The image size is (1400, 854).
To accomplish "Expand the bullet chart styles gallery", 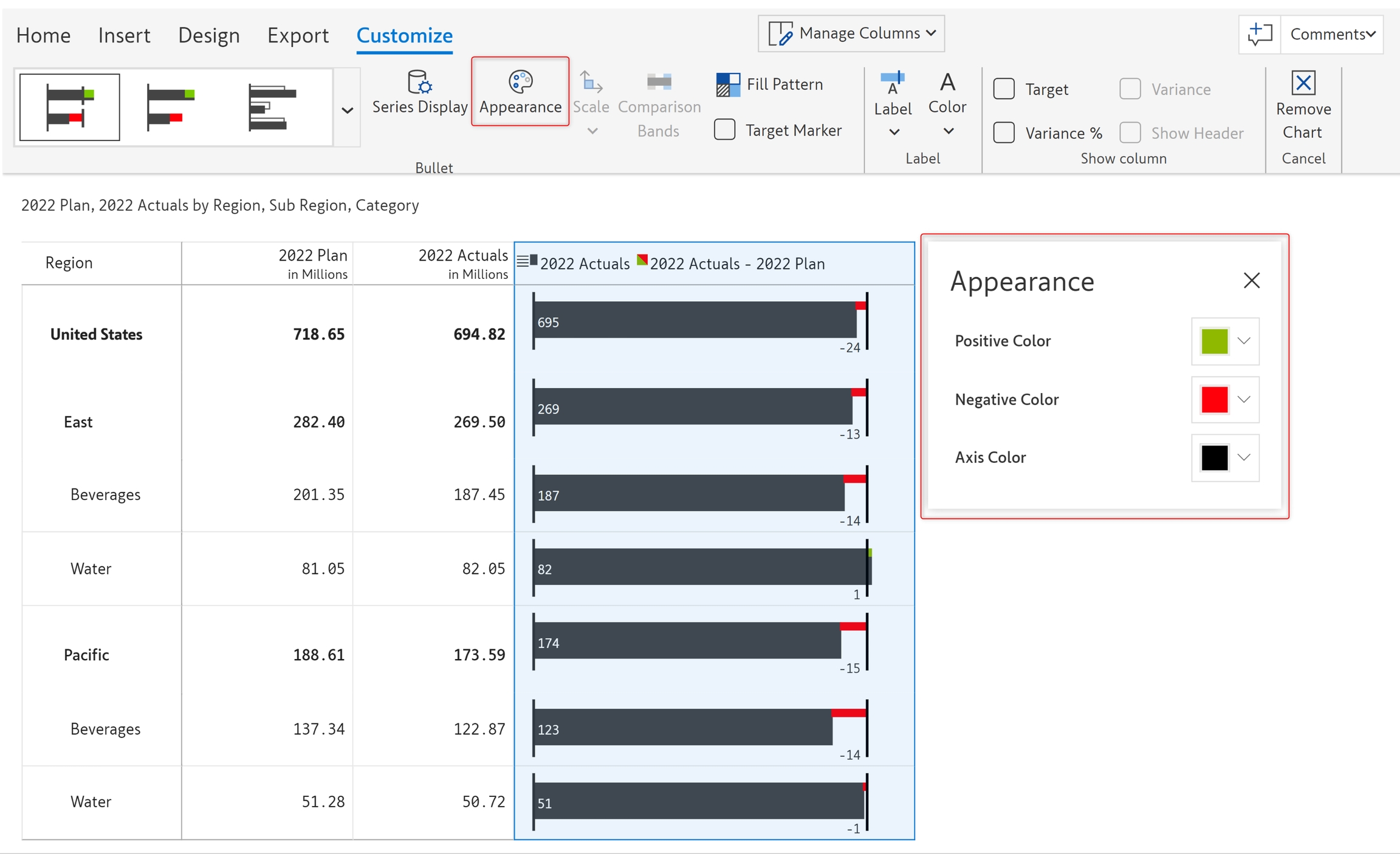I will [x=347, y=110].
